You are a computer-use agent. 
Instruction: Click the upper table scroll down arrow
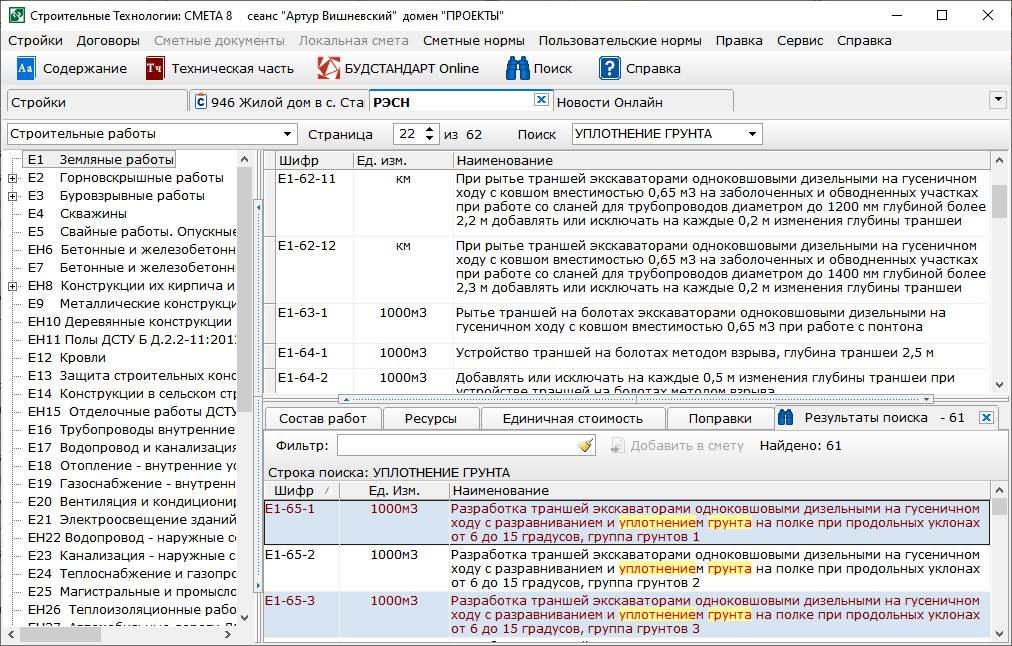[x=999, y=385]
